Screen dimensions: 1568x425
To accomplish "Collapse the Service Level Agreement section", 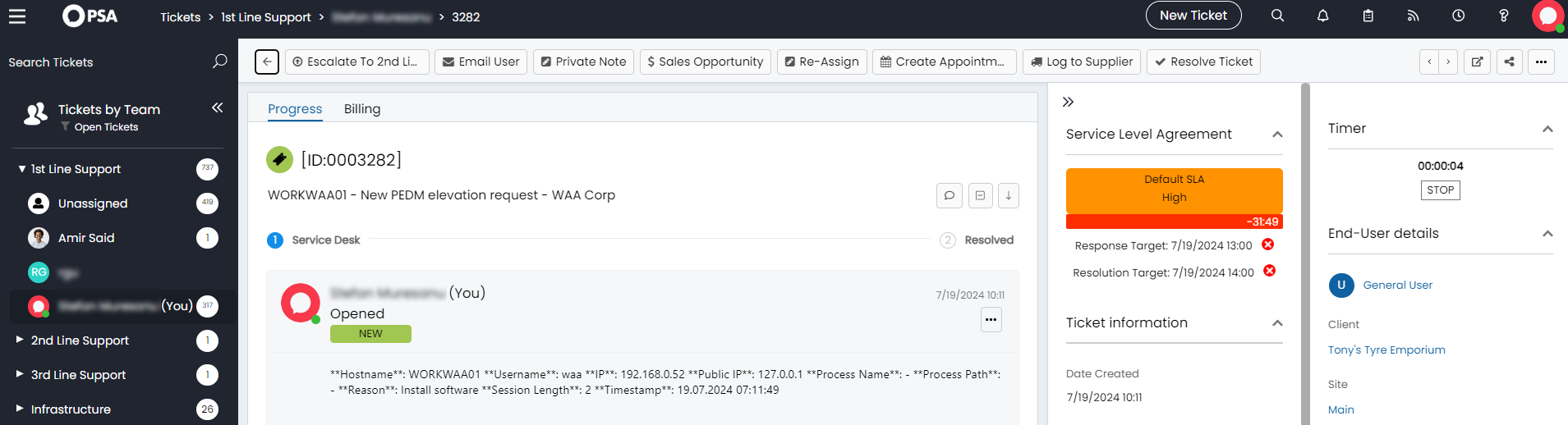I will (x=1277, y=135).
